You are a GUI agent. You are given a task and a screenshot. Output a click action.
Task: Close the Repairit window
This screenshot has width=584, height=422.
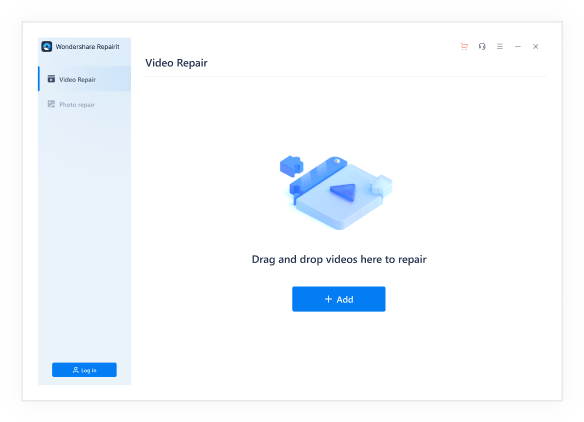536,47
